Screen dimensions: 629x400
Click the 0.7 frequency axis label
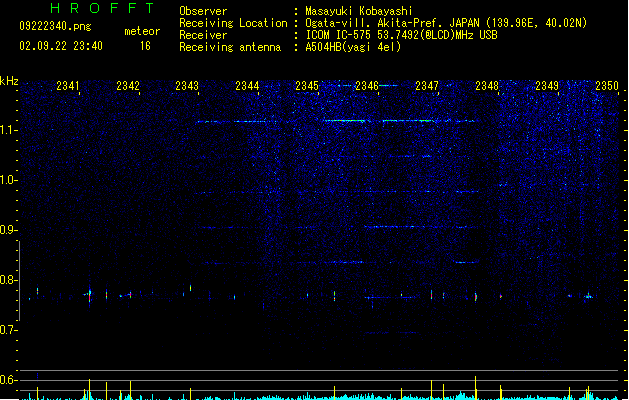tap(8, 330)
